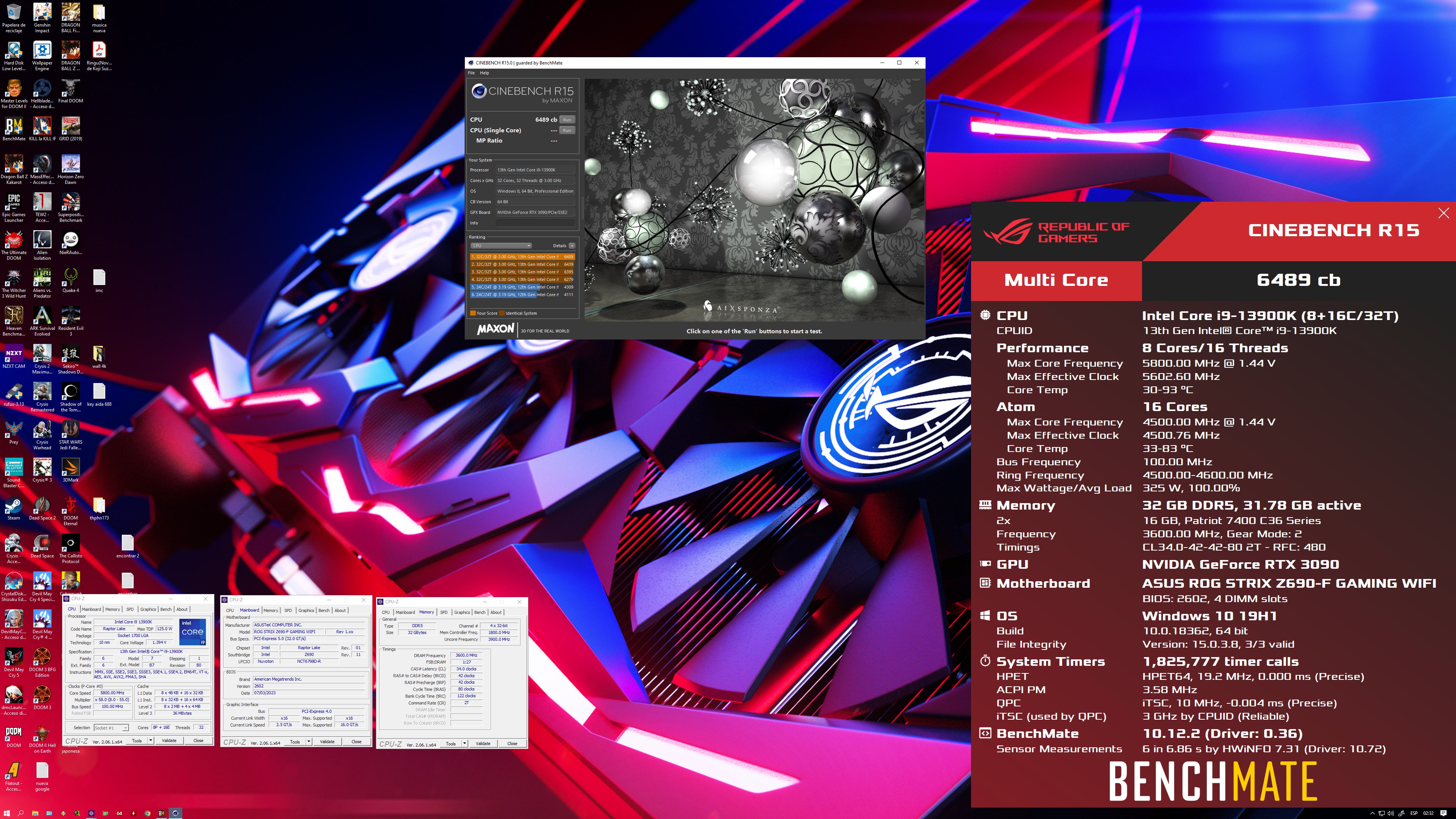Show hidden system tray icons chevron

point(1372,813)
